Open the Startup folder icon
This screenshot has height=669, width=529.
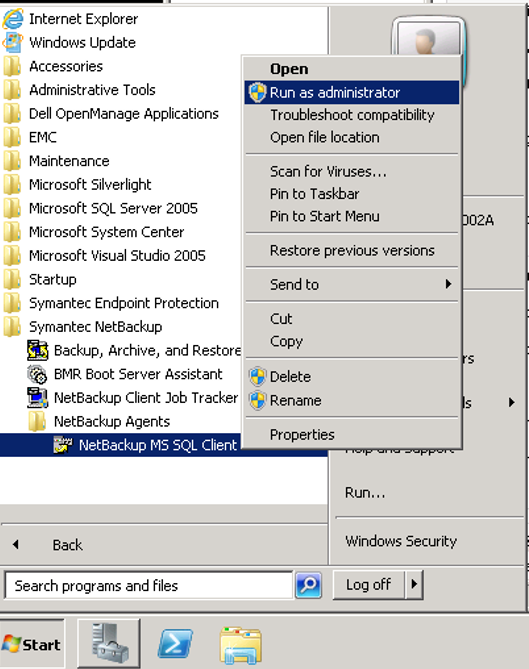(12, 279)
